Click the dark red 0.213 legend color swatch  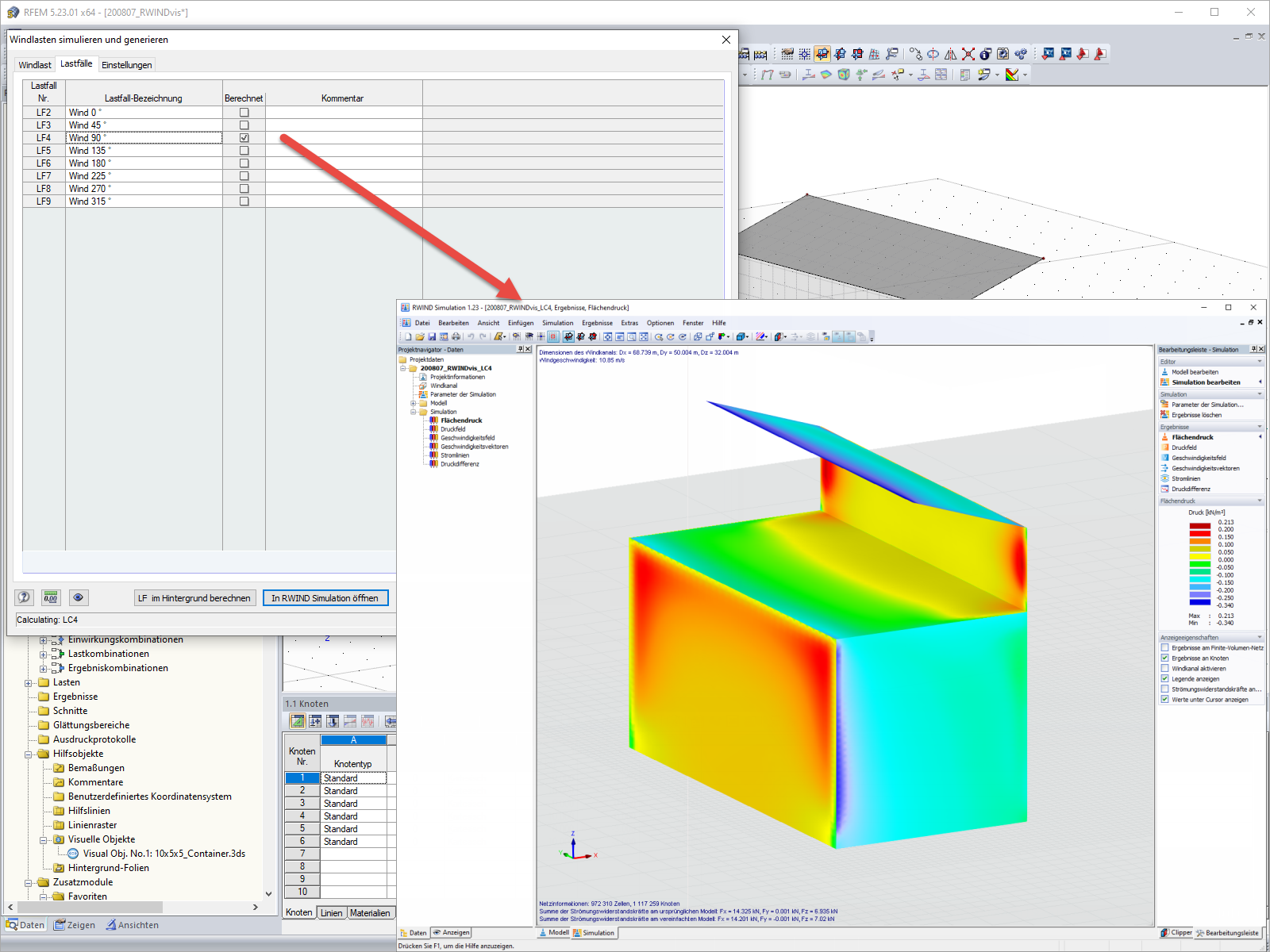click(x=1199, y=526)
